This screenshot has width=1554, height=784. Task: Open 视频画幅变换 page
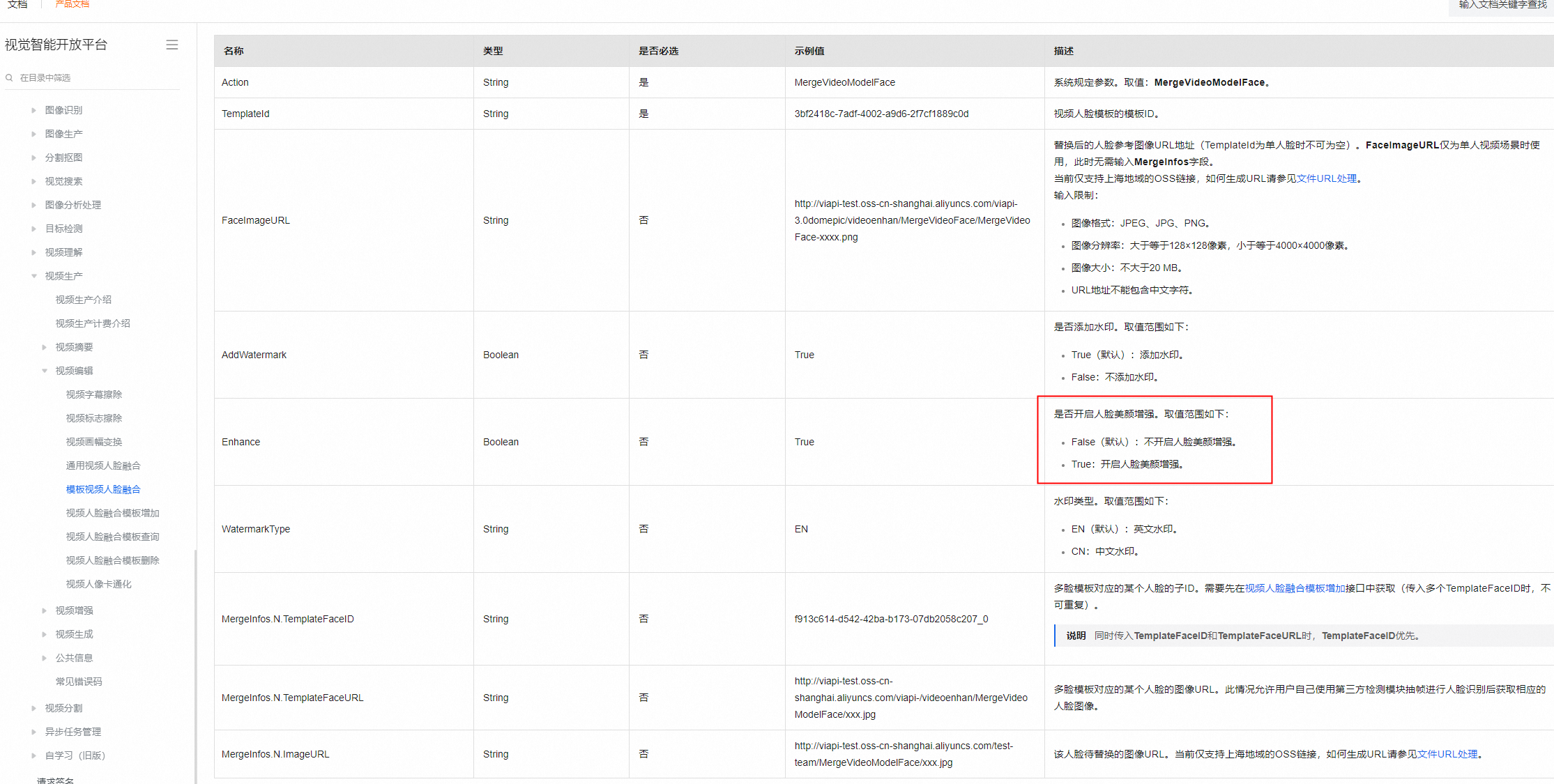click(x=94, y=442)
